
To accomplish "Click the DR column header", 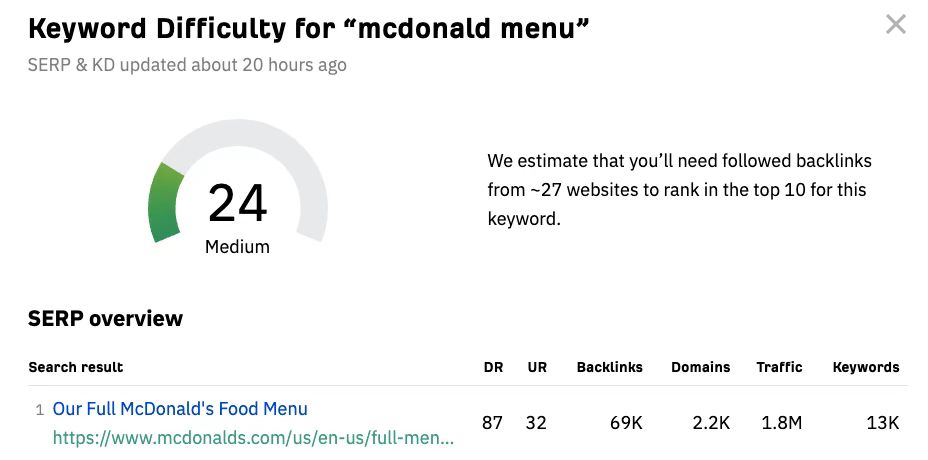I will [x=493, y=367].
